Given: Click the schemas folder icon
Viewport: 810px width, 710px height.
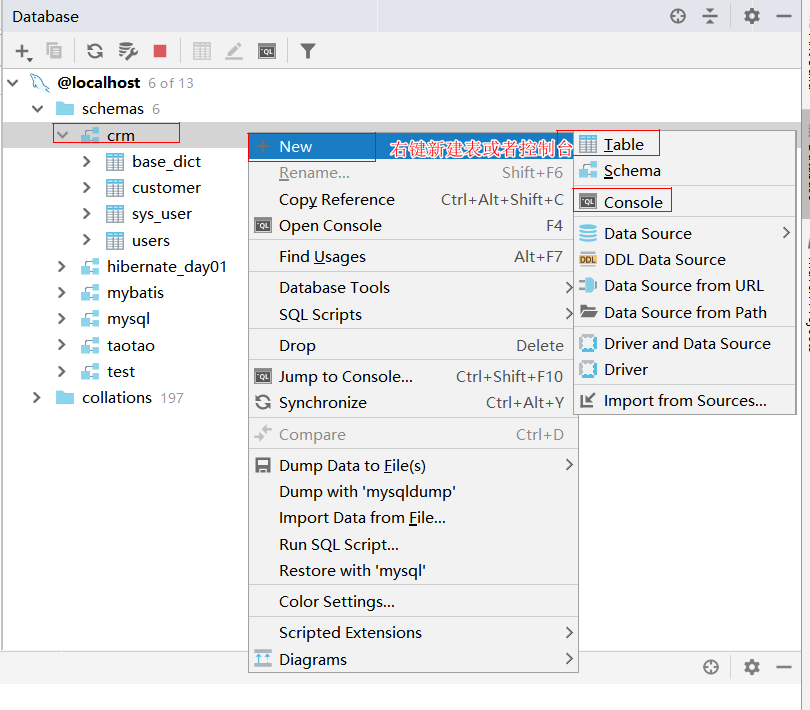Looking at the screenshot, I should (x=65, y=109).
